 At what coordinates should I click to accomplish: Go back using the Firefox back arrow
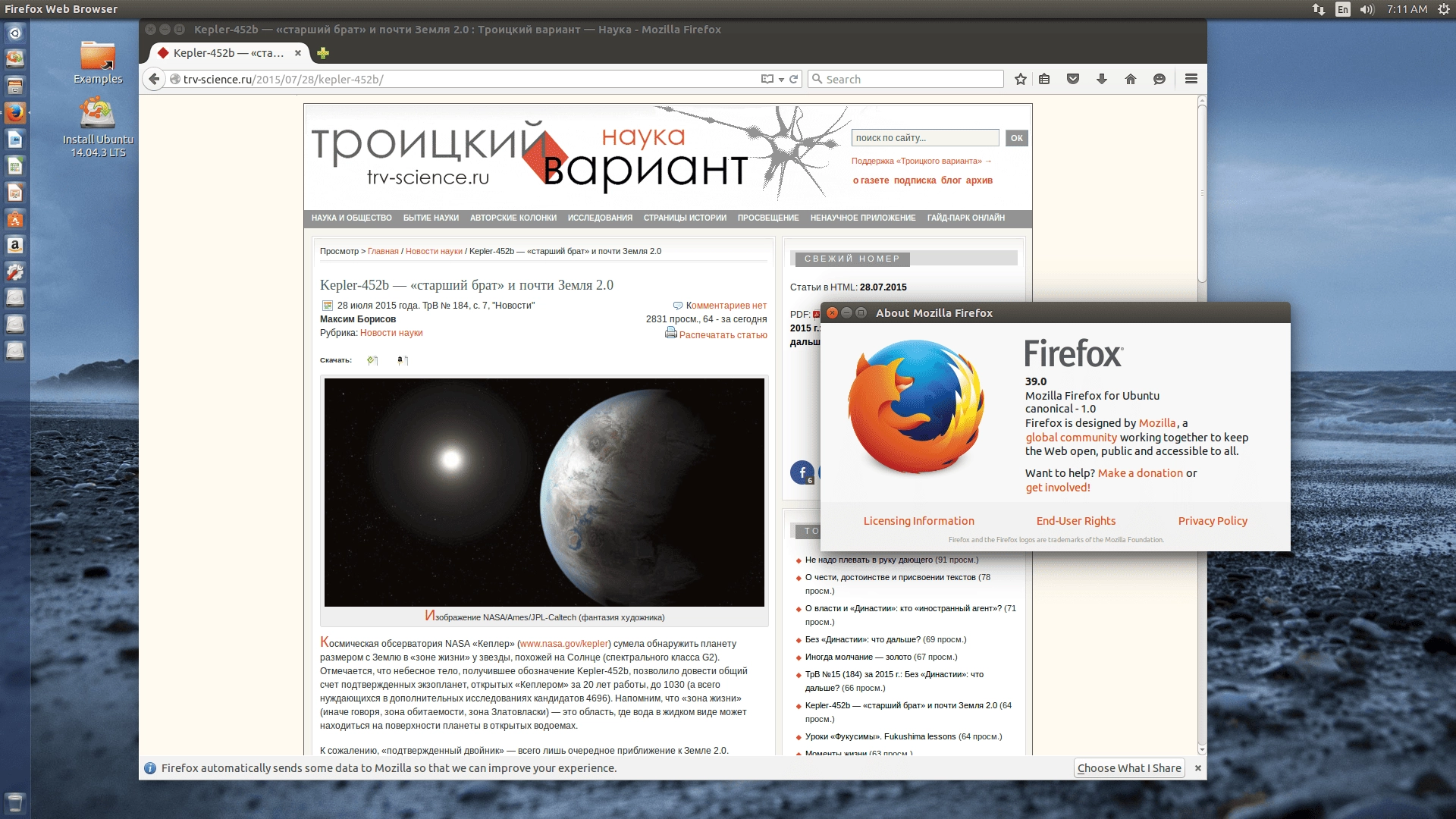(154, 79)
